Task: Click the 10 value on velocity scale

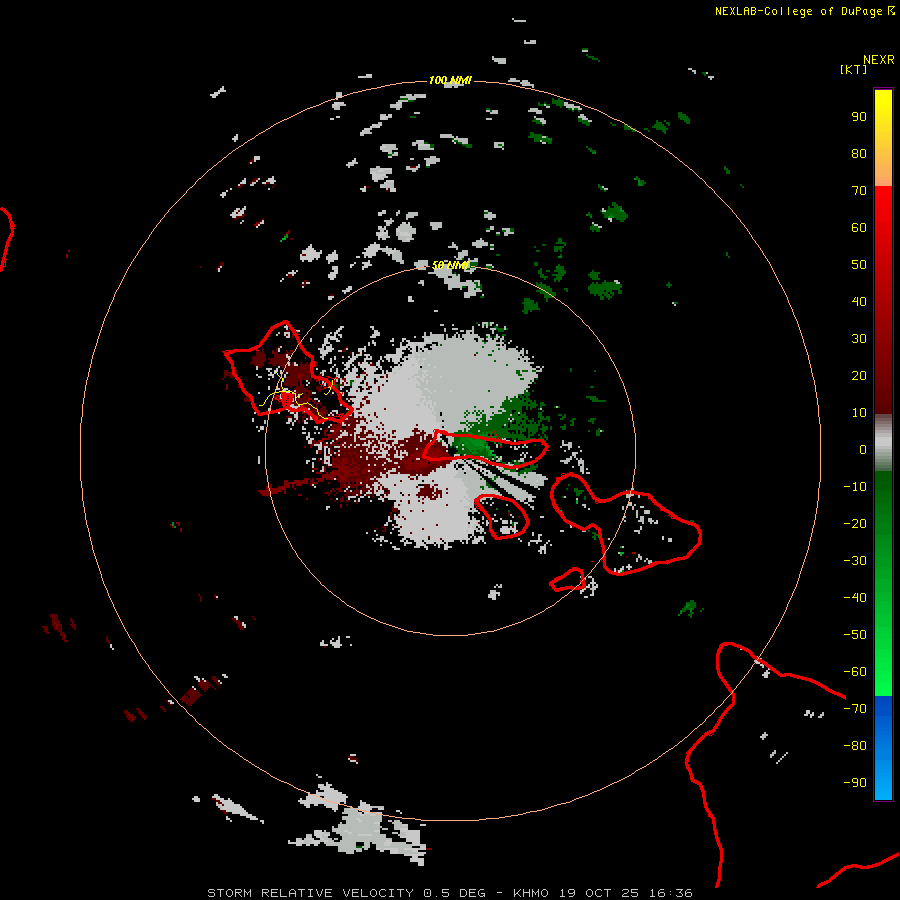Action: click(x=859, y=413)
